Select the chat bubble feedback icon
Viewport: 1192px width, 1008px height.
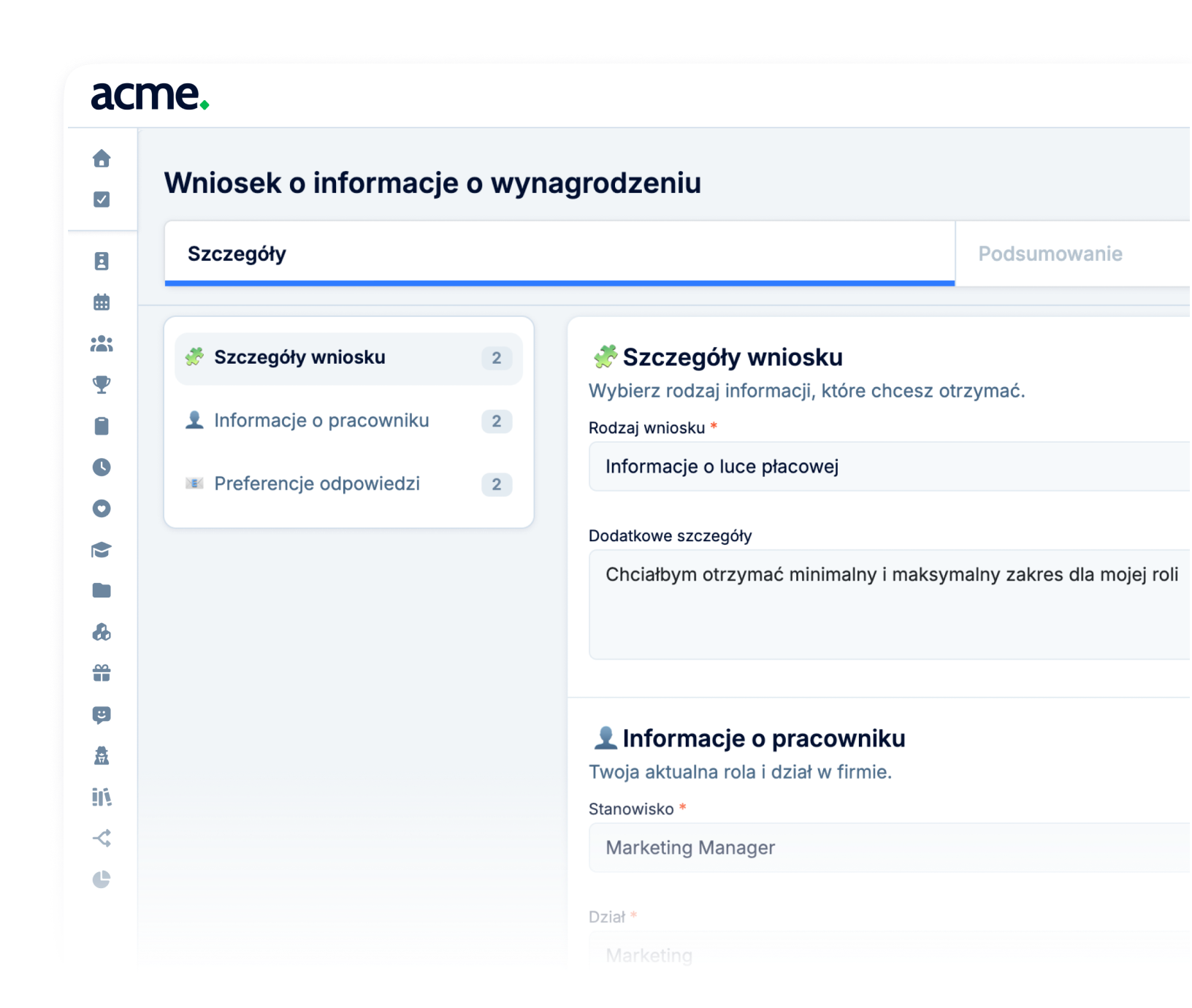(102, 714)
